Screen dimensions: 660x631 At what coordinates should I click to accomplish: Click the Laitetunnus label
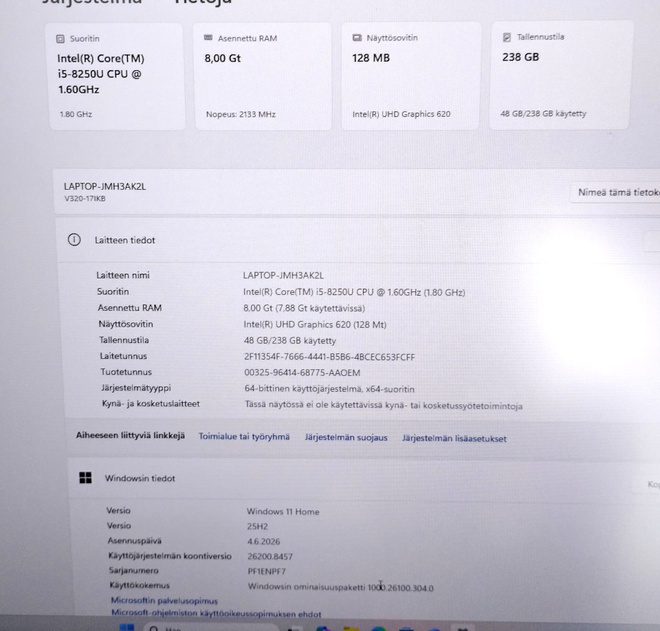[123, 356]
